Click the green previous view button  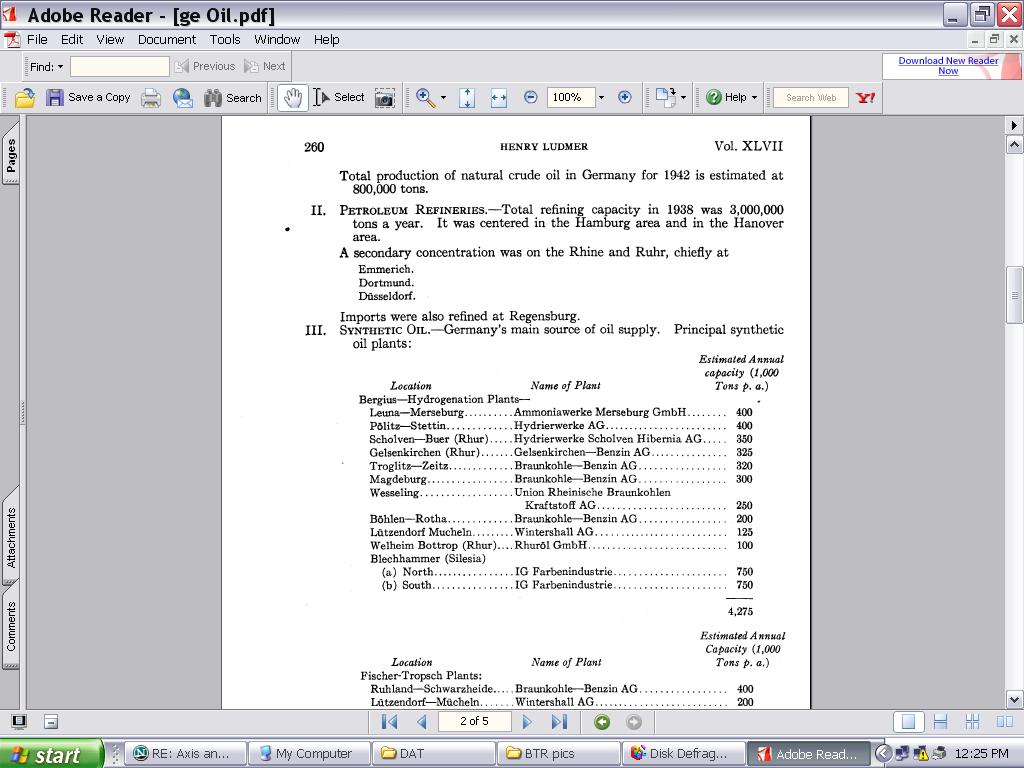602,722
